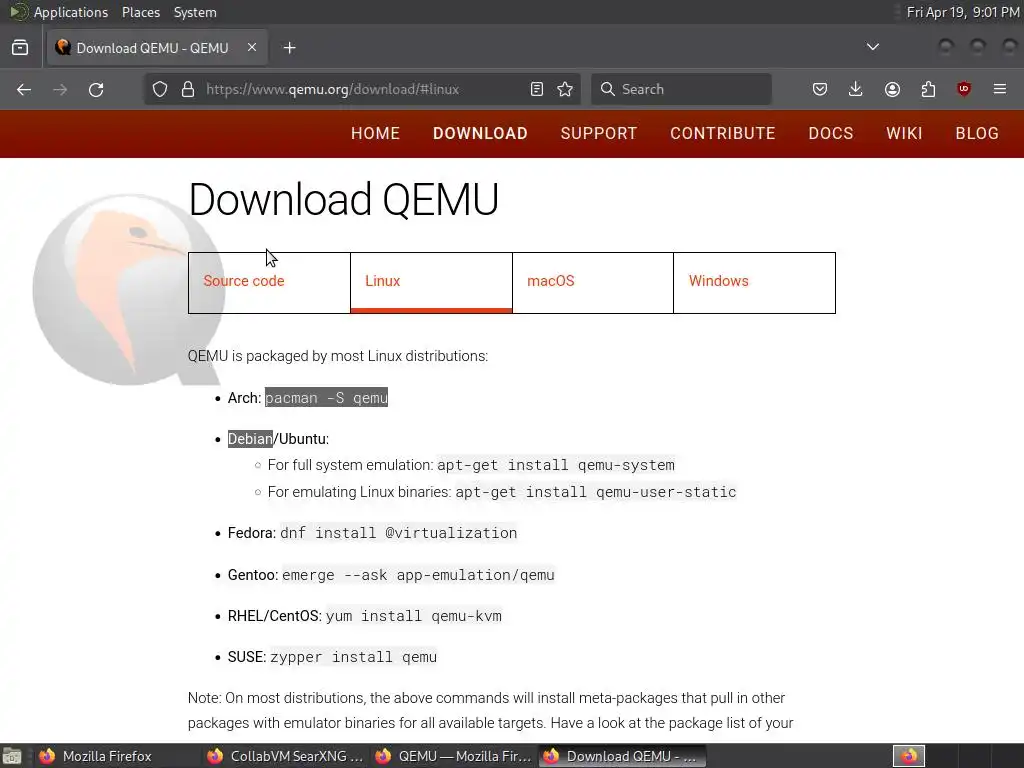Click 'apt-get install qemu-system' command
The width and height of the screenshot is (1024, 768).
point(556,465)
